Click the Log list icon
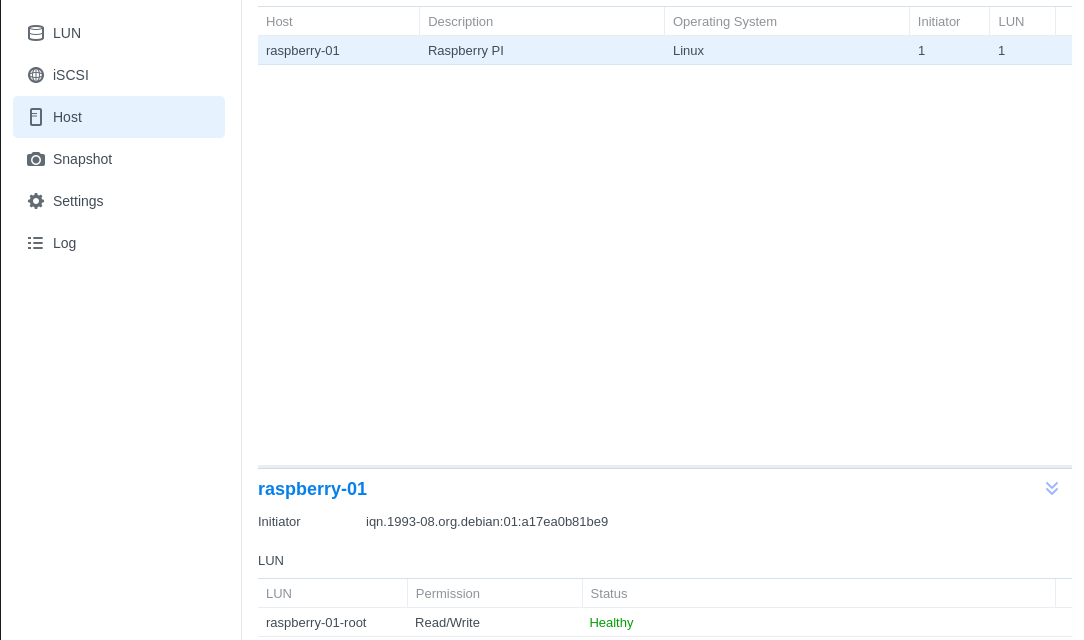Viewport: 1084px width, 640px height. point(36,243)
